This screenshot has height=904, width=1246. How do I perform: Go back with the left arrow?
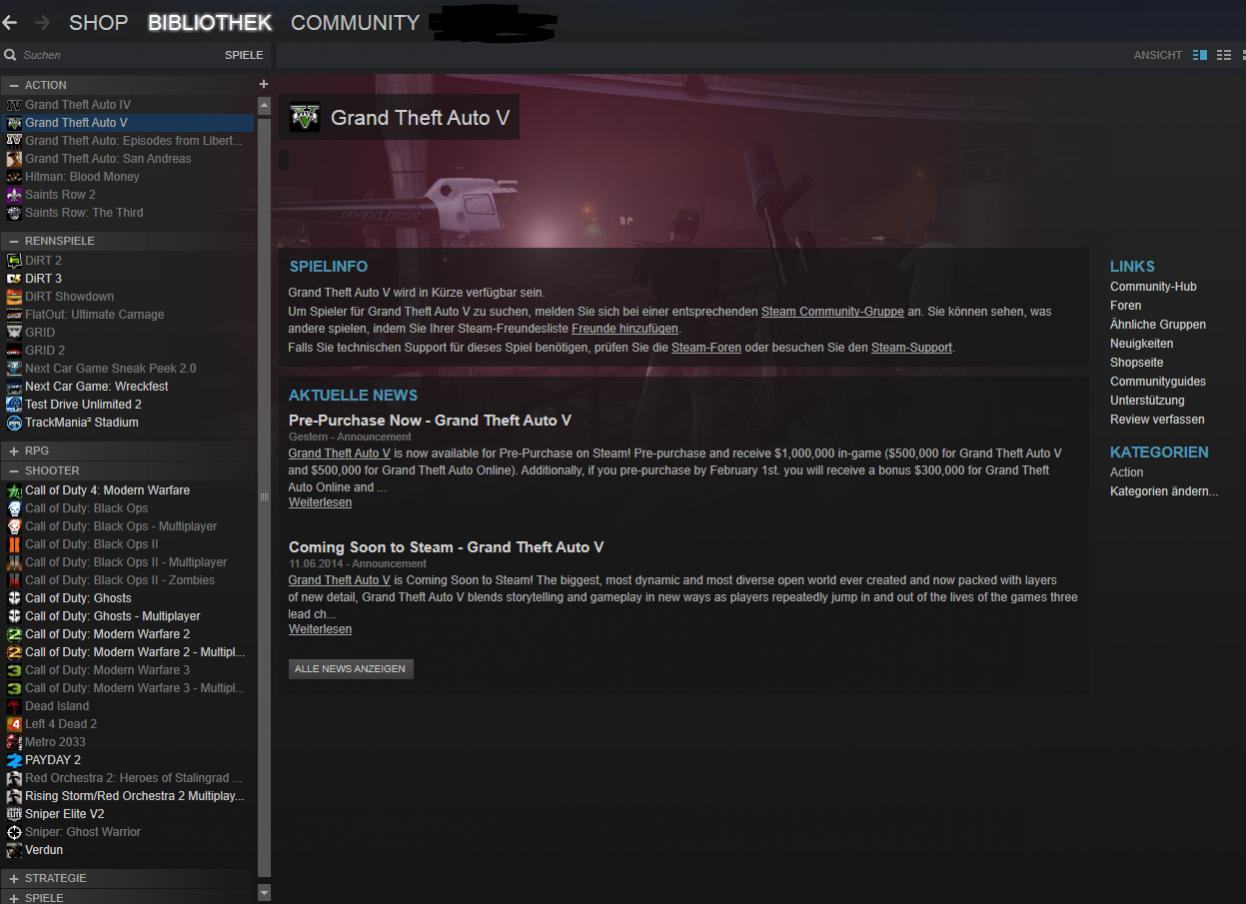10,23
